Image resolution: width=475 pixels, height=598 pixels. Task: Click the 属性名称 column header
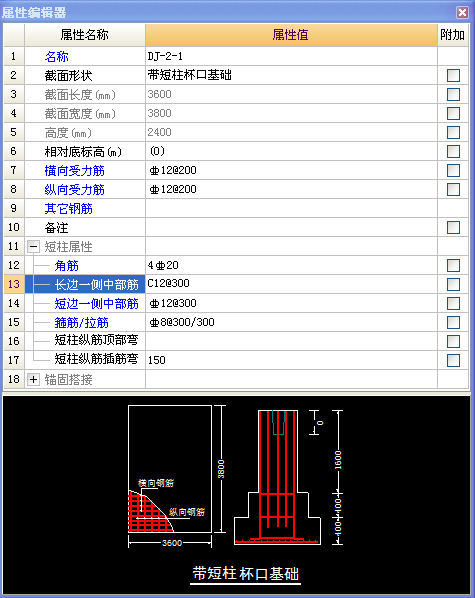(x=85, y=35)
